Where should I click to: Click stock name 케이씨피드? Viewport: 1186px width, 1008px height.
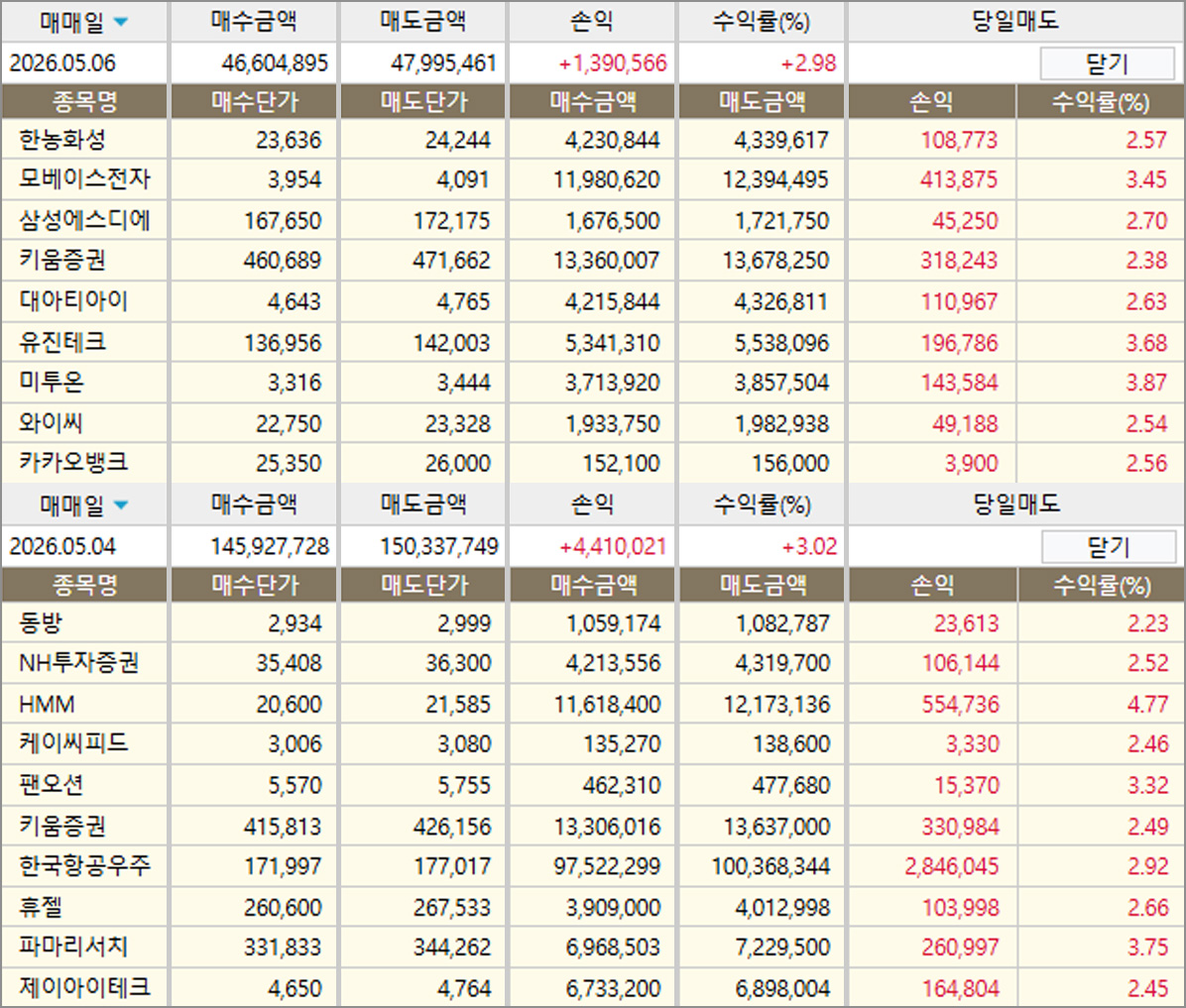click(x=73, y=743)
